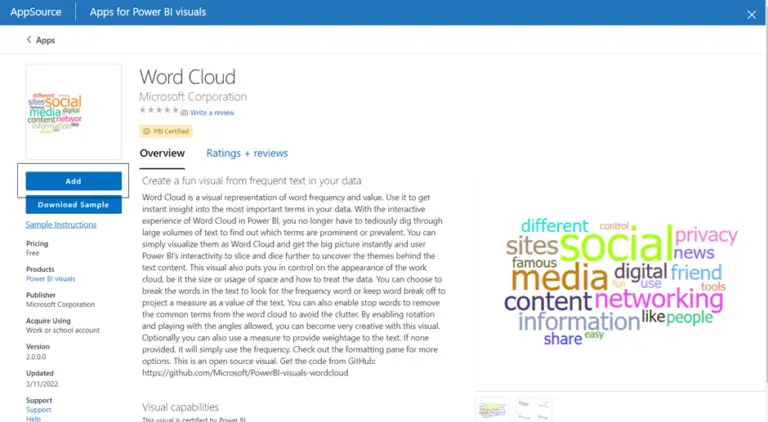Click the Download Sample button
768x422 pixels.
(x=73, y=205)
